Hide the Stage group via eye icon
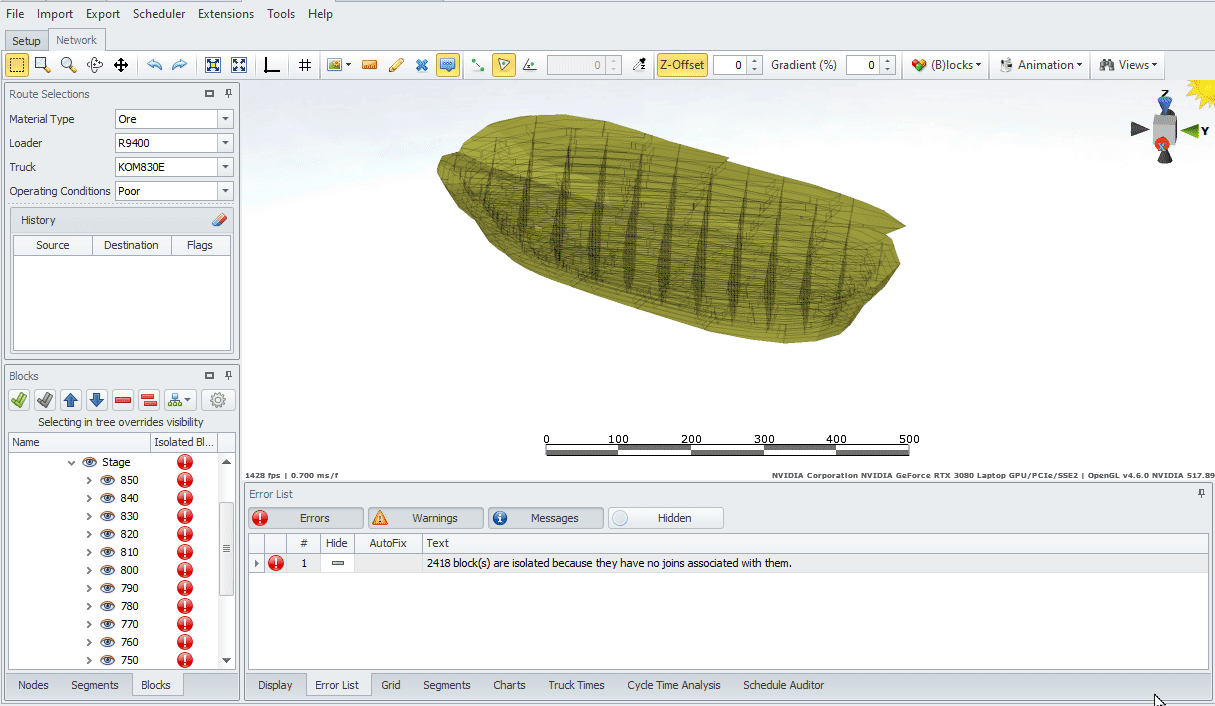 pos(89,462)
